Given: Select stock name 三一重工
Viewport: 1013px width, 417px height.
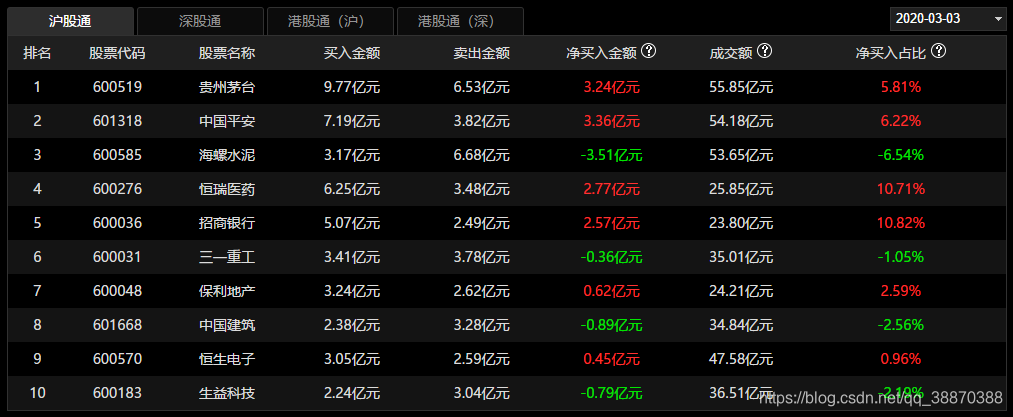Looking at the screenshot, I should 227,257.
